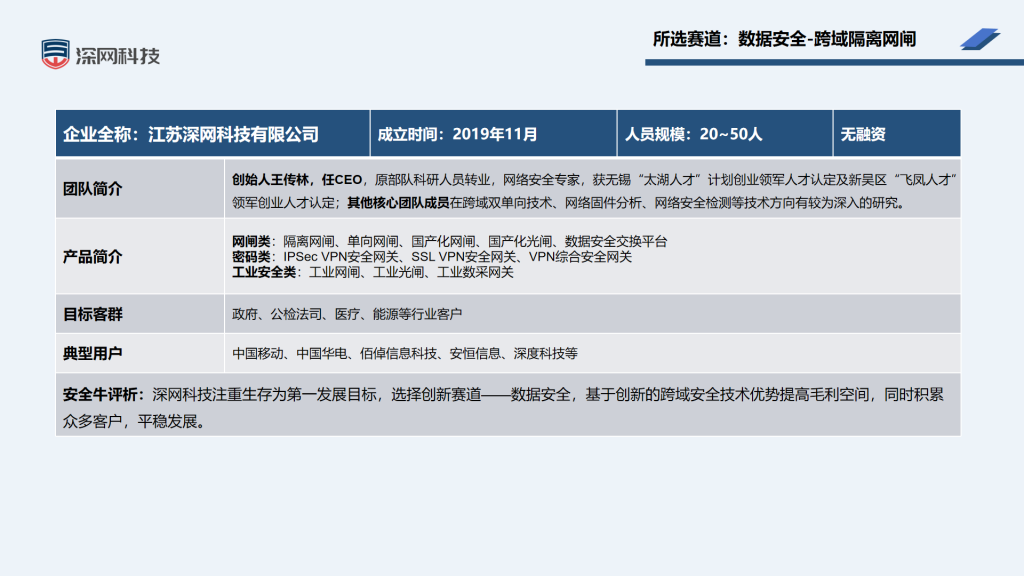Click the 工业安全类 product line
The image size is (1024, 576).
point(373,272)
